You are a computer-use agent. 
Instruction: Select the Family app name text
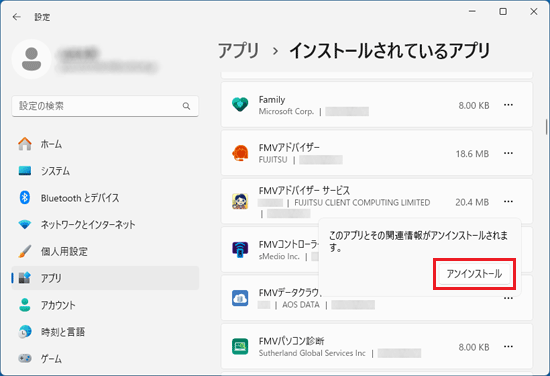tap(272, 100)
